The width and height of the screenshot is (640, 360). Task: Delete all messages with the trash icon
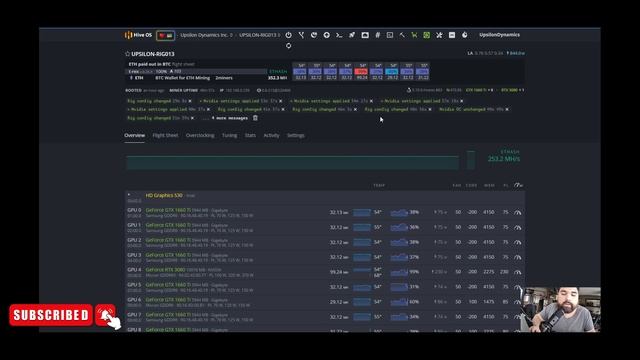(x=255, y=118)
